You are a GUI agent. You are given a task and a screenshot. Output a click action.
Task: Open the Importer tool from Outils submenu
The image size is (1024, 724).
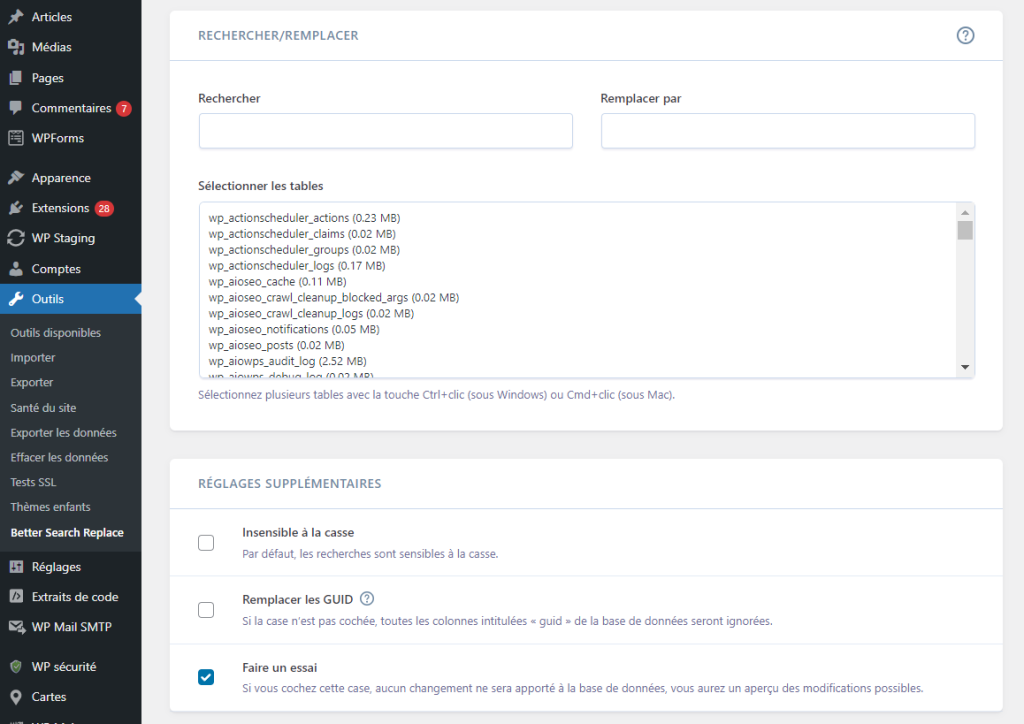(x=35, y=357)
